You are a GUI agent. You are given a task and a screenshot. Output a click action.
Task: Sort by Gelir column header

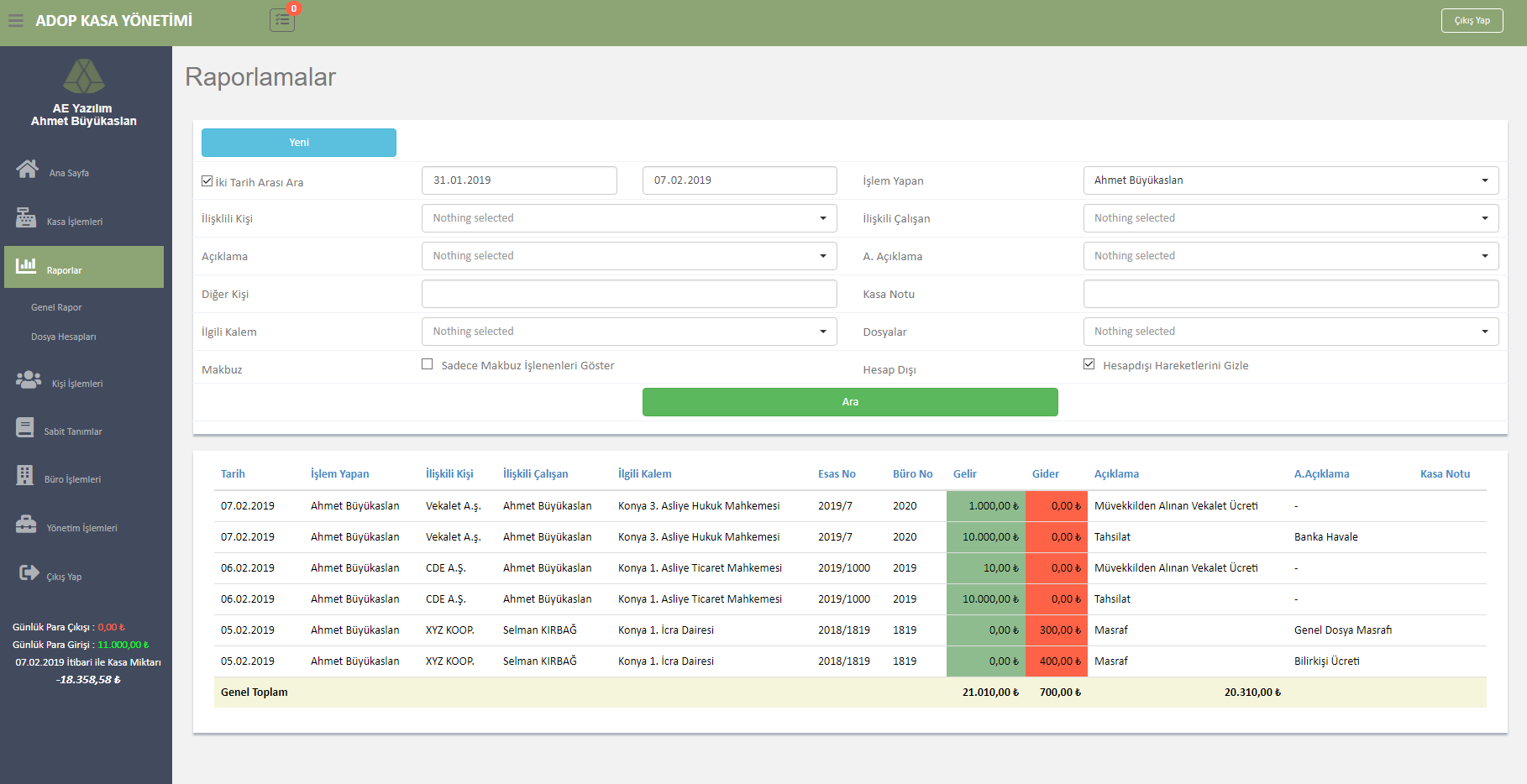point(965,474)
